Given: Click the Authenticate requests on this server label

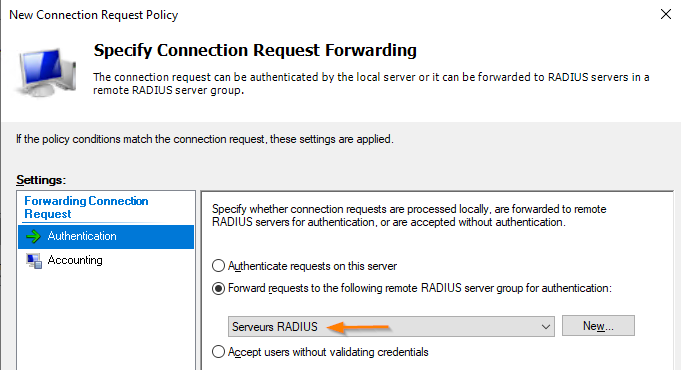Looking at the screenshot, I should coord(312,266).
